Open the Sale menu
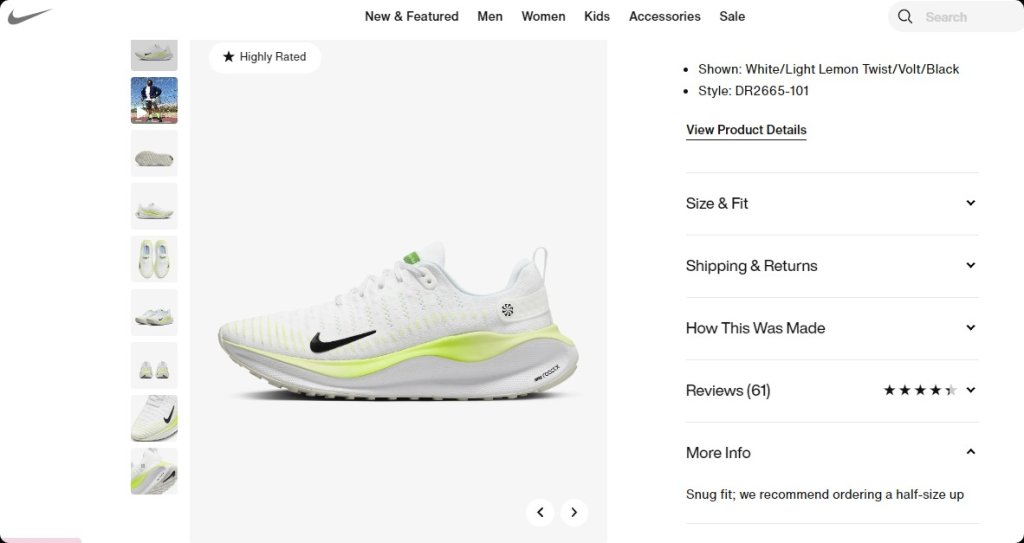1024x543 pixels. tap(732, 16)
